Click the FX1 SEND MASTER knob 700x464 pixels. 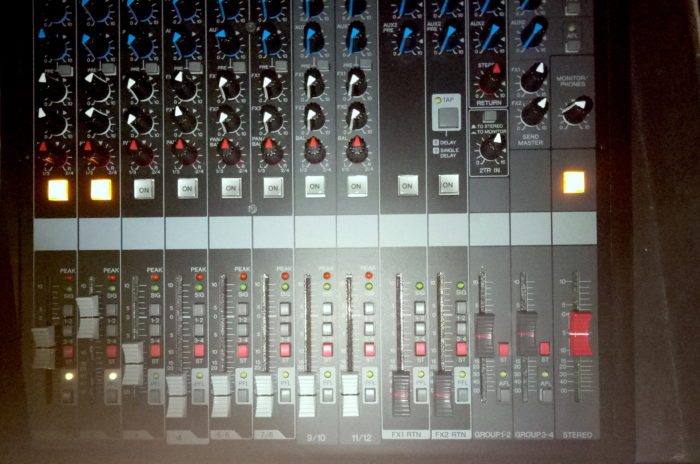click(x=534, y=77)
